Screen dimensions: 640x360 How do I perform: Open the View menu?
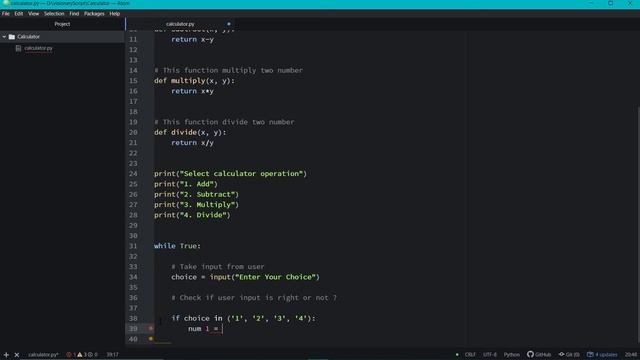click(x=33, y=13)
